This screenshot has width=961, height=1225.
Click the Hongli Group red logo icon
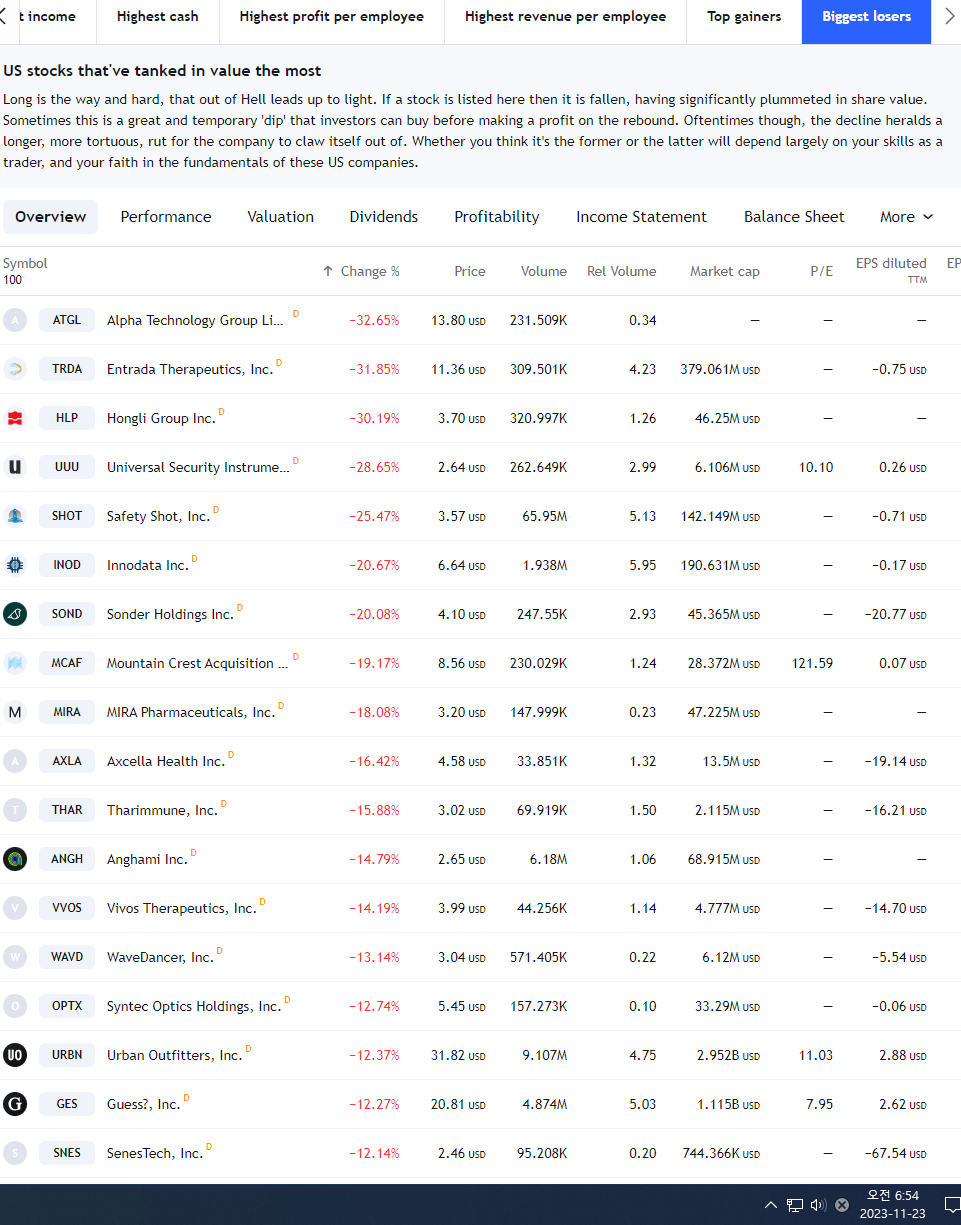click(x=14, y=418)
